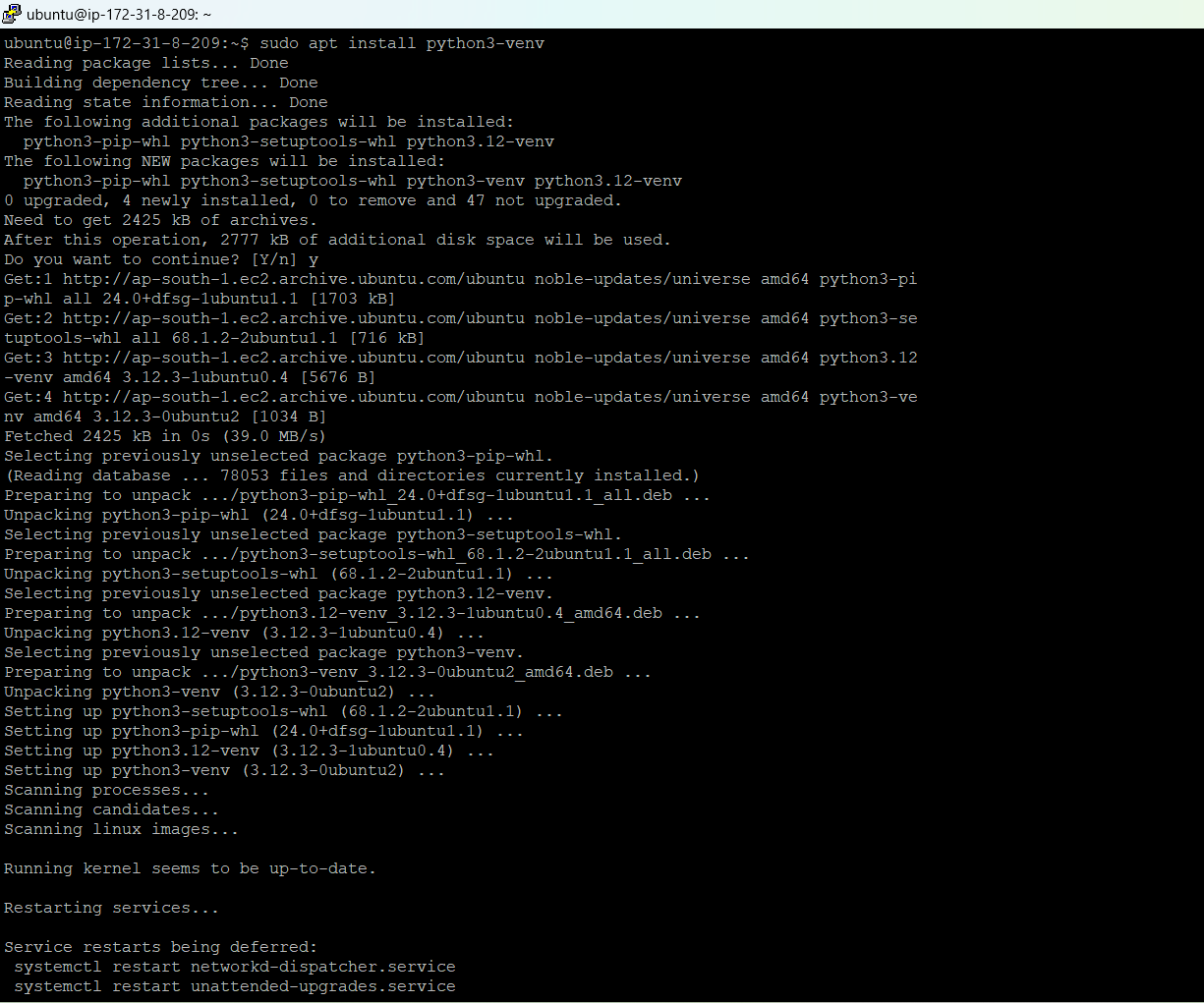The height and width of the screenshot is (1003, 1204).
Task: Click the line 'Building dependency tree... Done'
Action: [161, 83]
